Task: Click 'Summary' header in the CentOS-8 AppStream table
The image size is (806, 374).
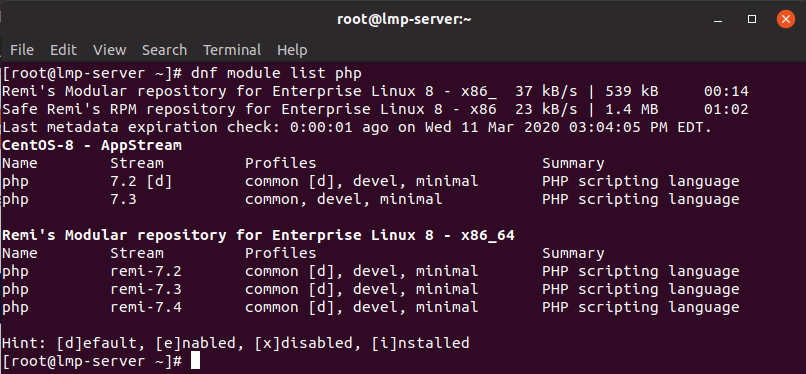Action: point(573,163)
